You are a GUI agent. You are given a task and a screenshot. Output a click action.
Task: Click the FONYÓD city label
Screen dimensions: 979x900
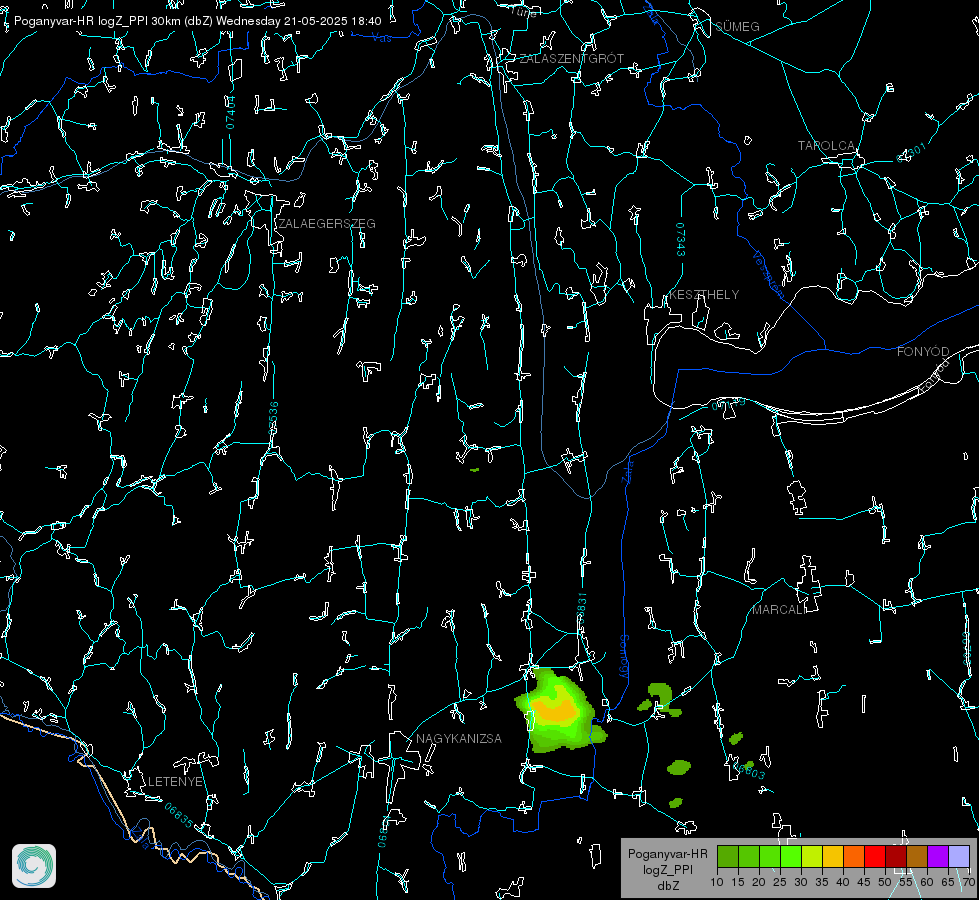[923, 352]
